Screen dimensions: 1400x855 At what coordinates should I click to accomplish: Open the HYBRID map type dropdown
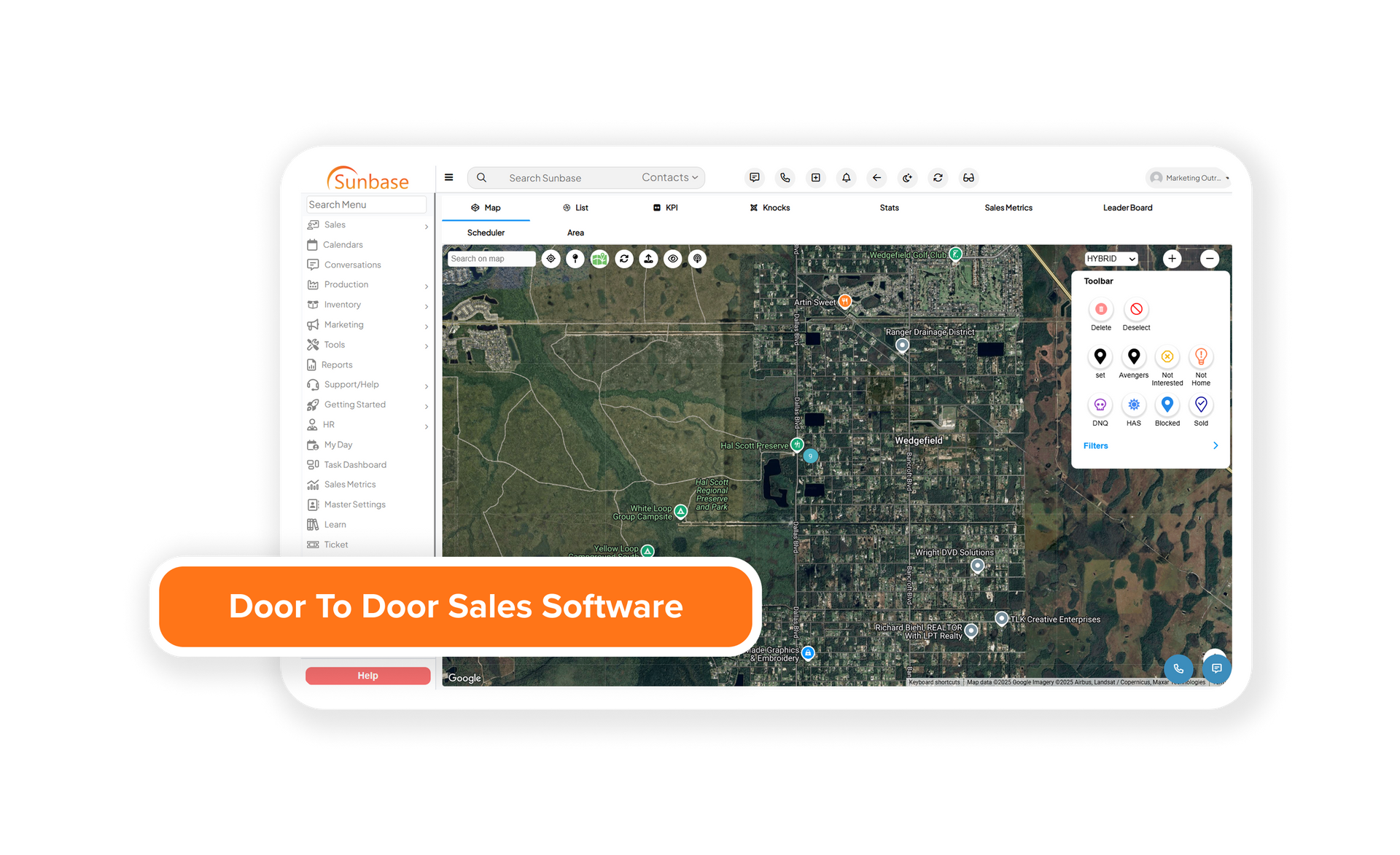click(1111, 259)
